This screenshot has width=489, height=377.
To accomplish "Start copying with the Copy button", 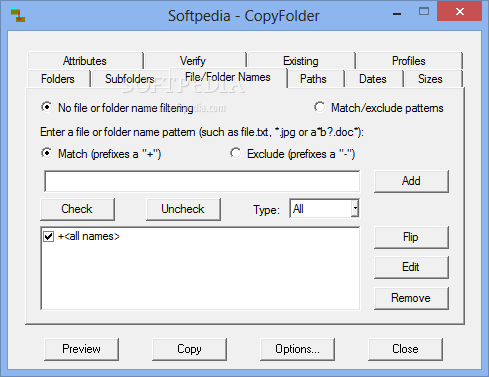I will pyautogui.click(x=189, y=349).
